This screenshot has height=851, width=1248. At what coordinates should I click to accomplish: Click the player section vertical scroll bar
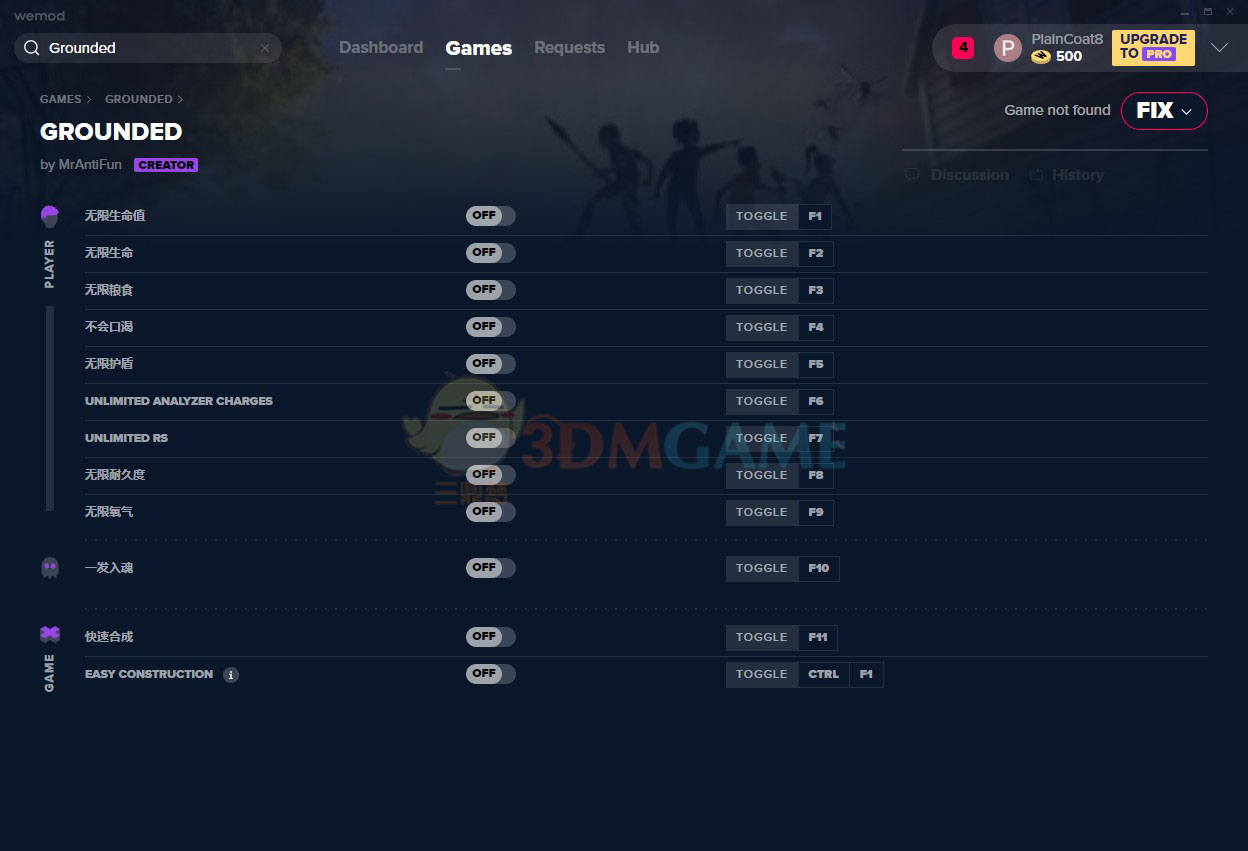pyautogui.click(x=50, y=408)
